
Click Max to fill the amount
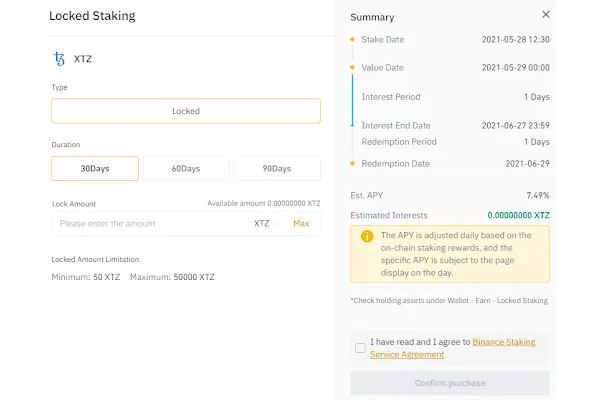pyautogui.click(x=301, y=224)
